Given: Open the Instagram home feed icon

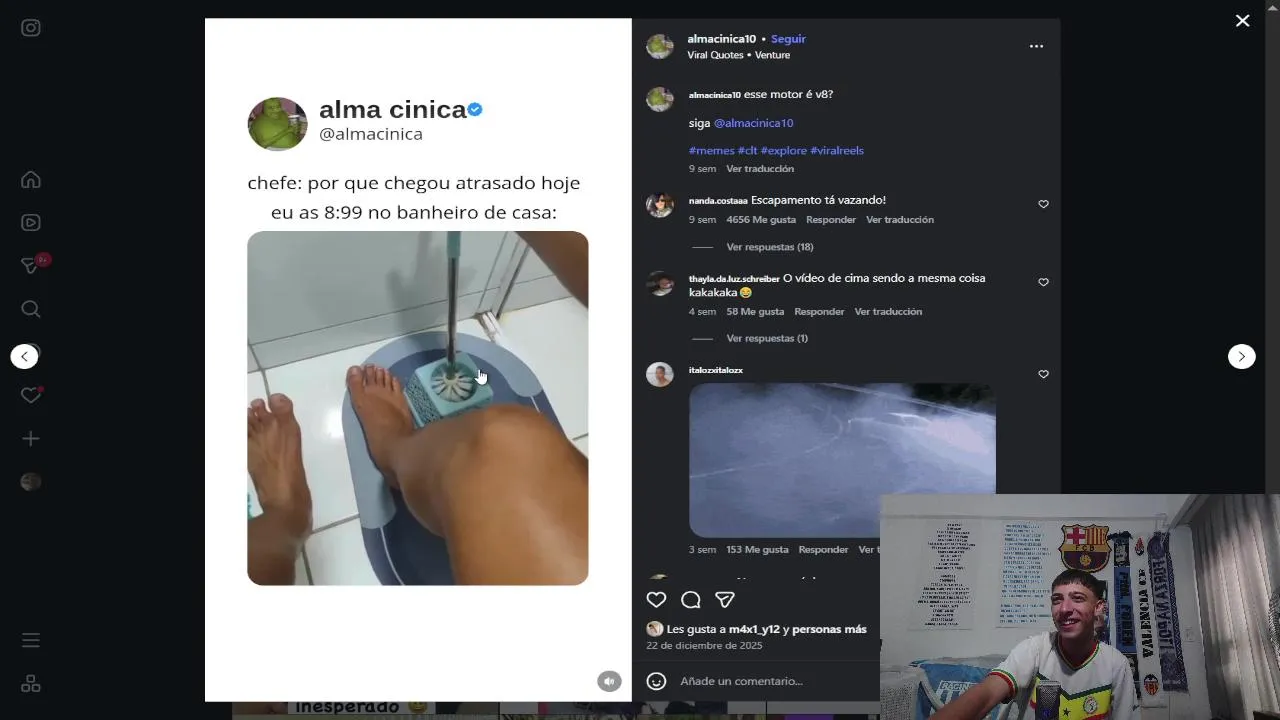Looking at the screenshot, I should [x=31, y=180].
